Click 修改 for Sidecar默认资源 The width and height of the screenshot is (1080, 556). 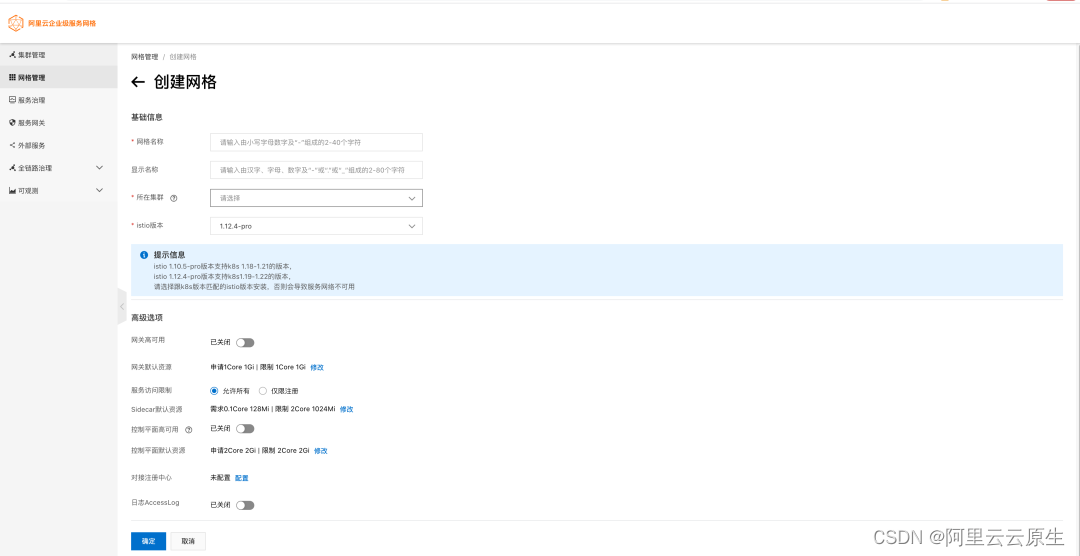coord(346,409)
